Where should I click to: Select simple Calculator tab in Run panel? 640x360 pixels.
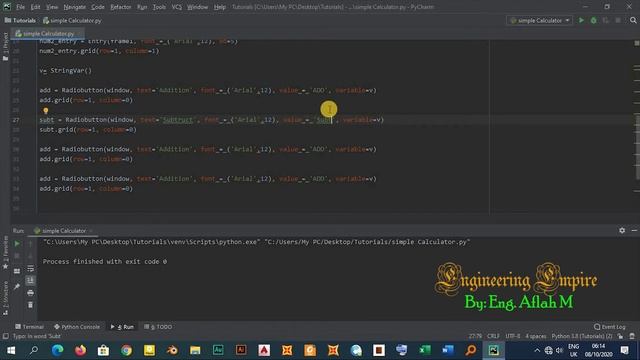(x=64, y=231)
